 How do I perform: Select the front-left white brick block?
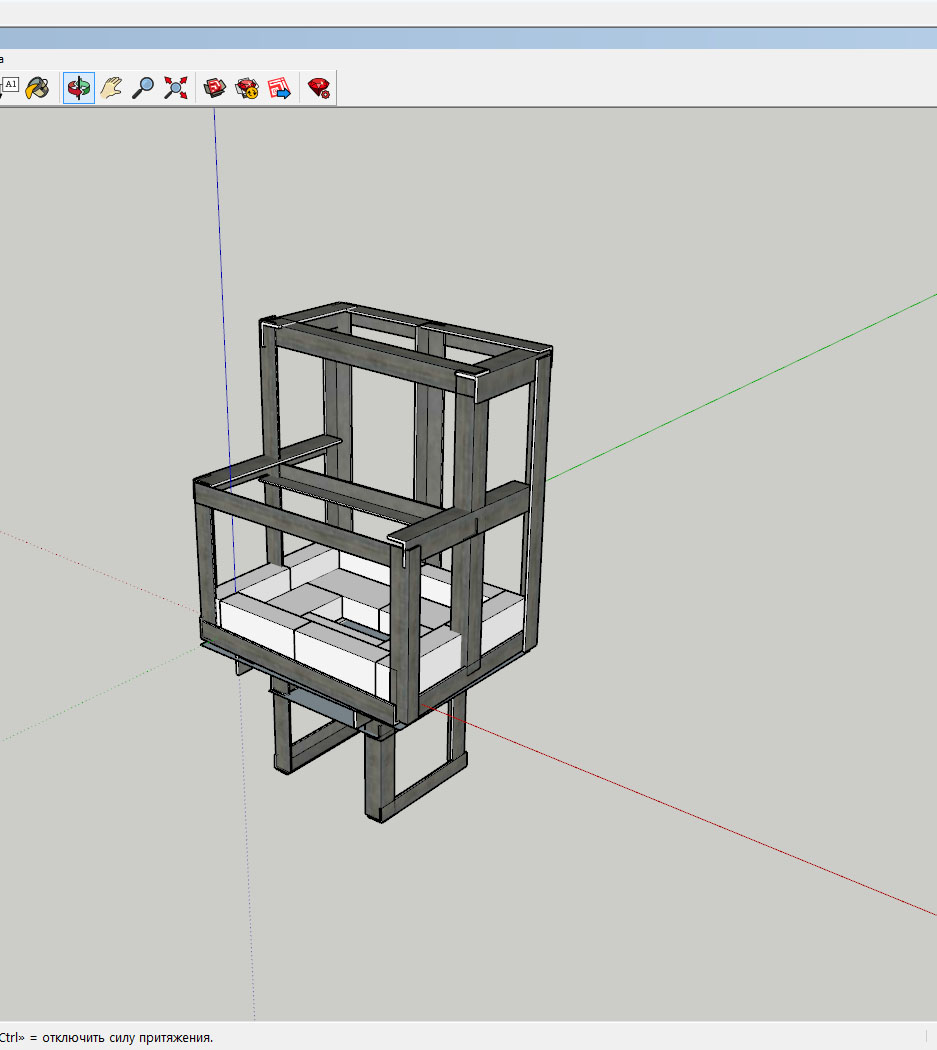[255, 623]
